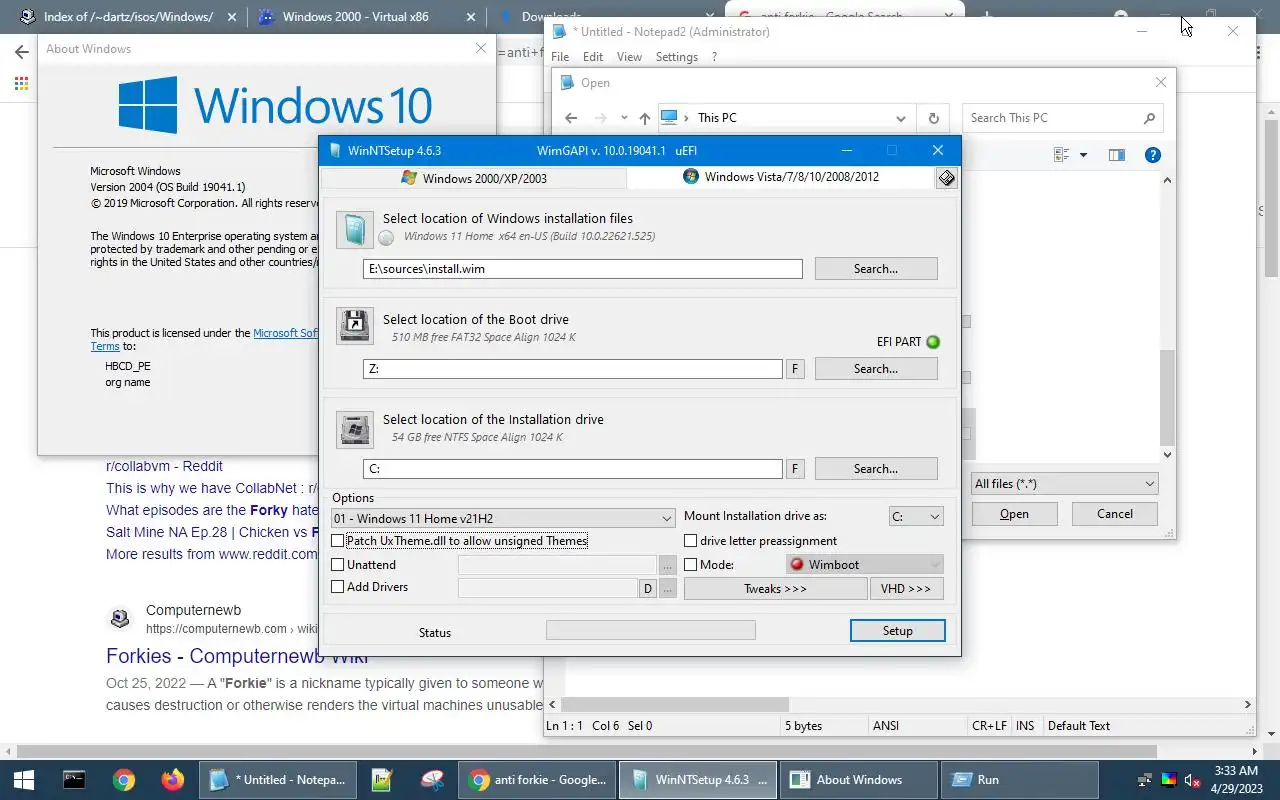This screenshot has height=800, width=1280.
Task: Click the back arrow in Open dialog
Action: (x=571, y=118)
